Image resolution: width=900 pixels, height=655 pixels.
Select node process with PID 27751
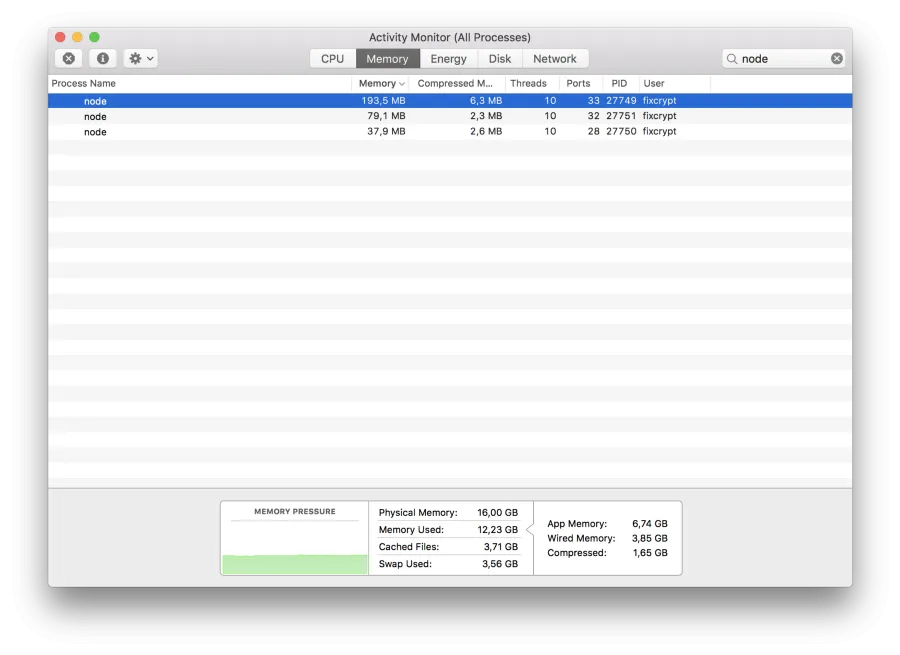click(x=450, y=116)
